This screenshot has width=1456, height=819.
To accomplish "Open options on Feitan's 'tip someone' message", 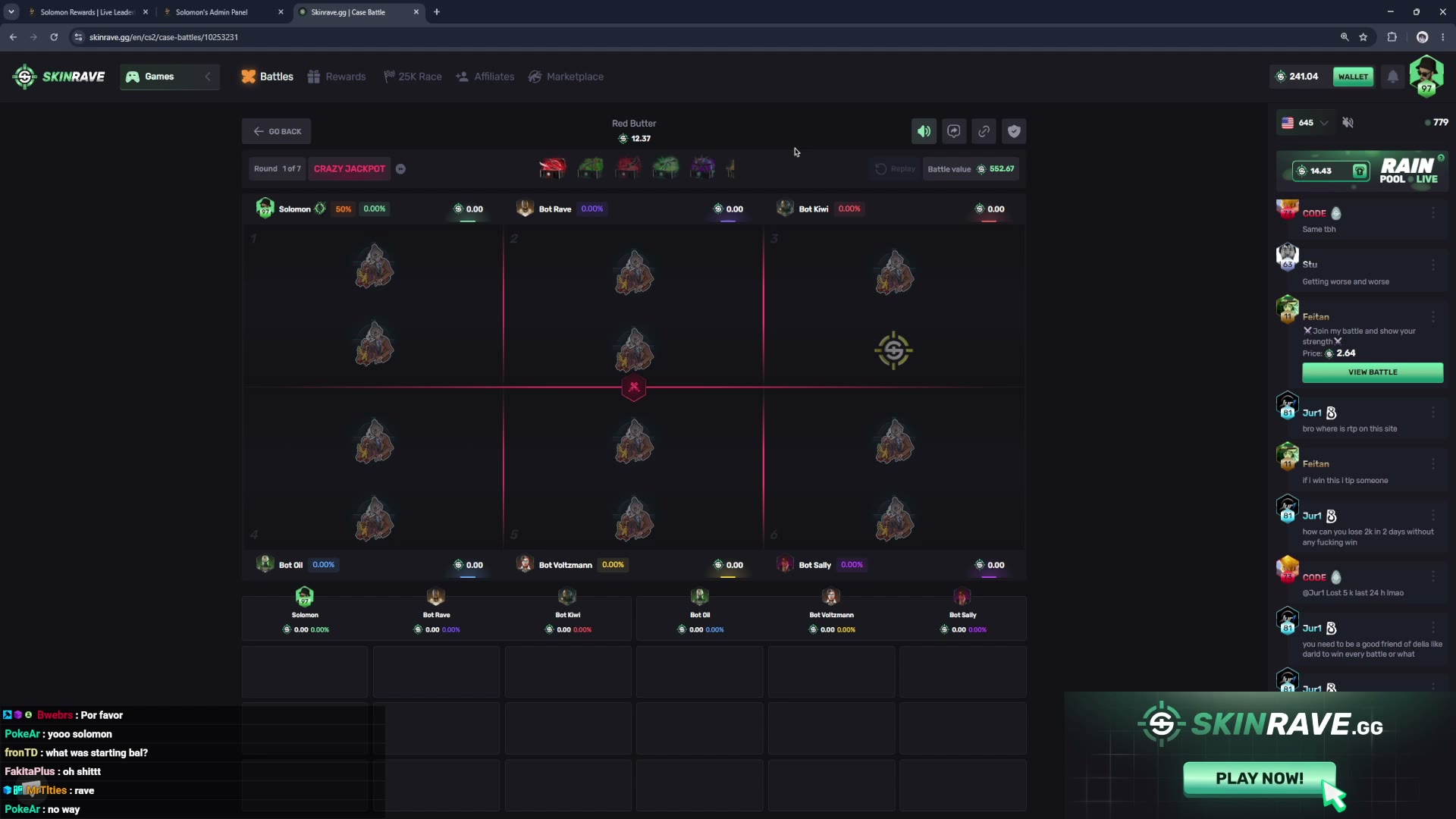I will pos(1433,464).
